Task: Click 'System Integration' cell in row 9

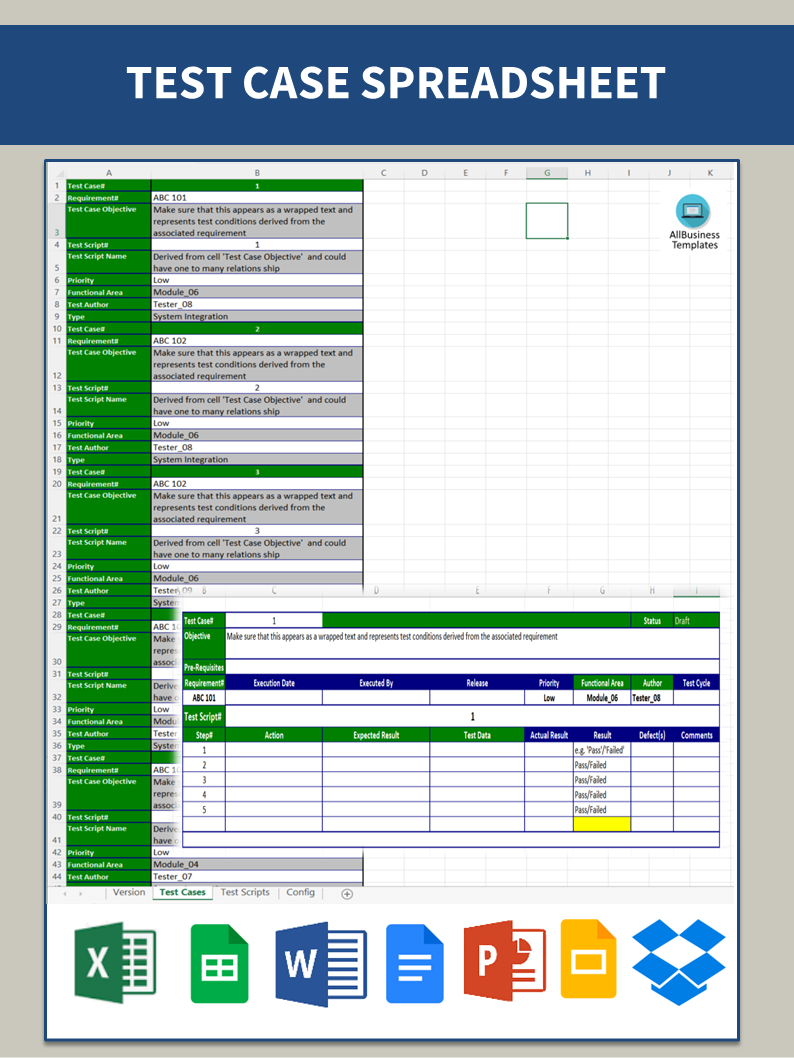Action: coord(257,316)
